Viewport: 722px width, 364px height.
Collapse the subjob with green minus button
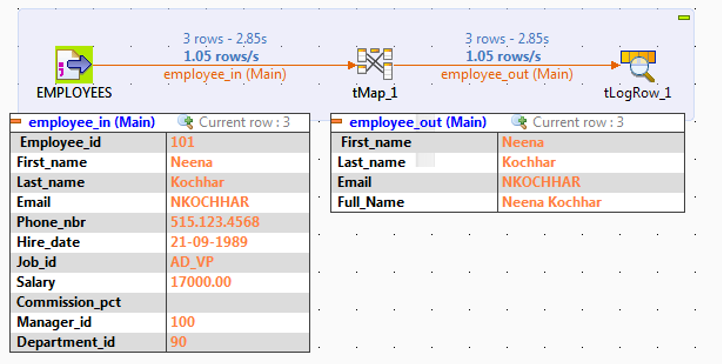pyautogui.click(x=684, y=17)
